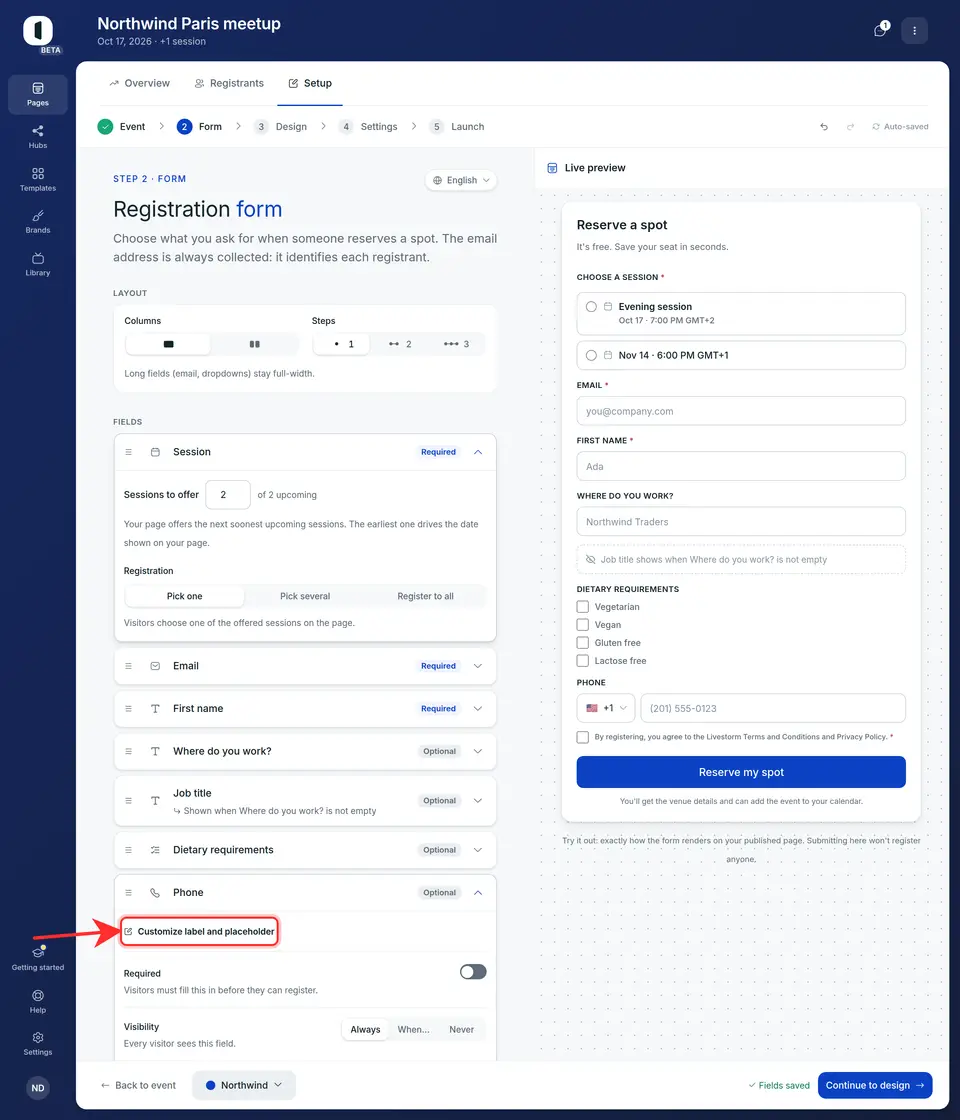Choose 3 steps for the form
The height and width of the screenshot is (1120, 960).
click(x=456, y=344)
